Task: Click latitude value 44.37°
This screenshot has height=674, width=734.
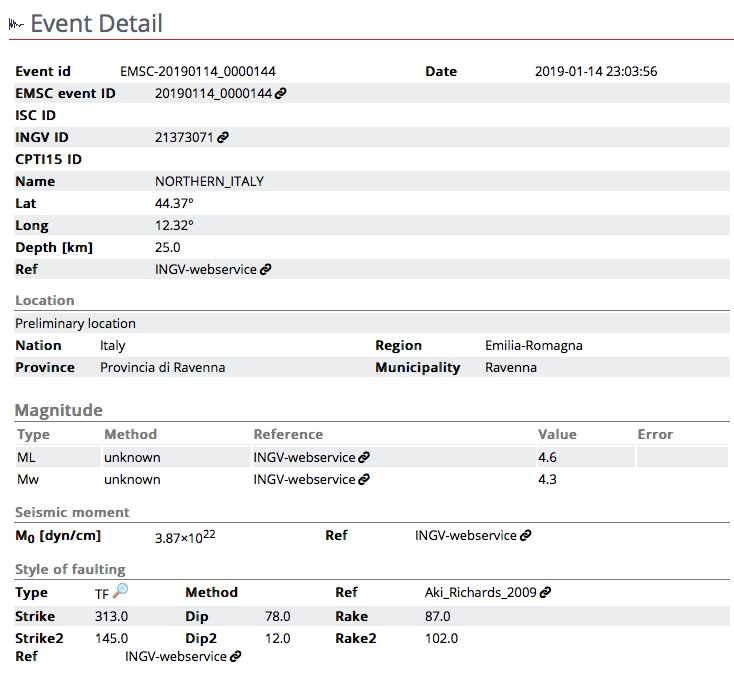Action: 174,204
